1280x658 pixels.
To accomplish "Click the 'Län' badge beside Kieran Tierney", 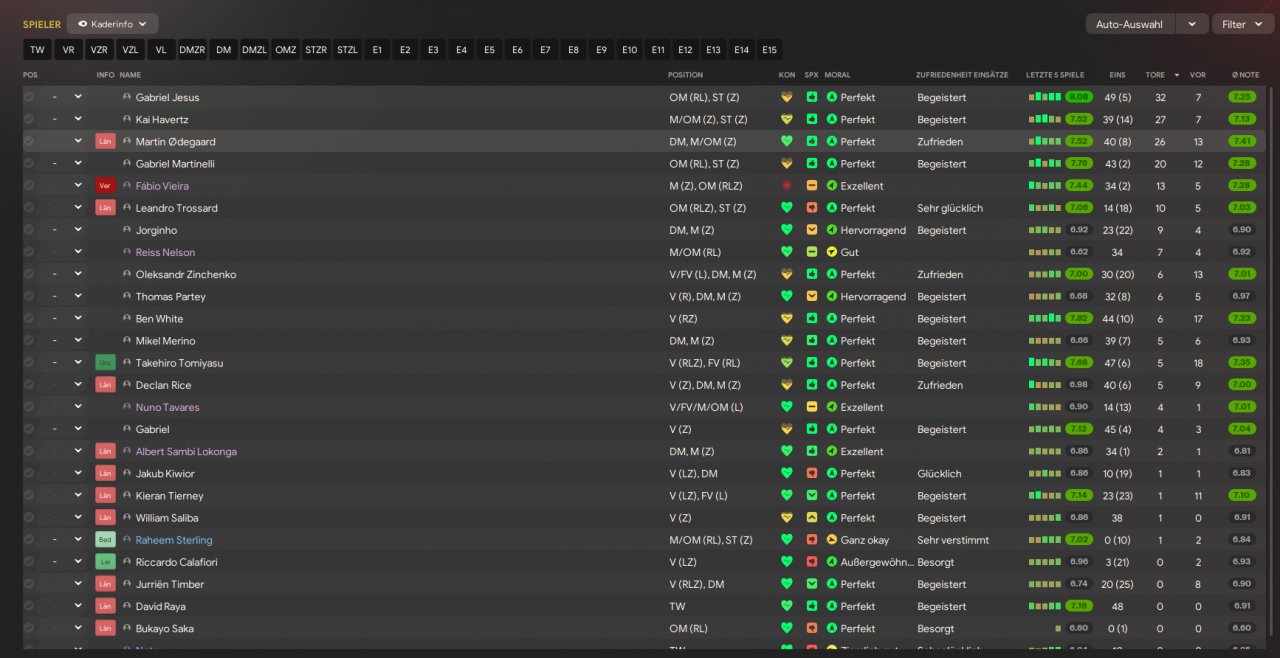I will coord(105,496).
